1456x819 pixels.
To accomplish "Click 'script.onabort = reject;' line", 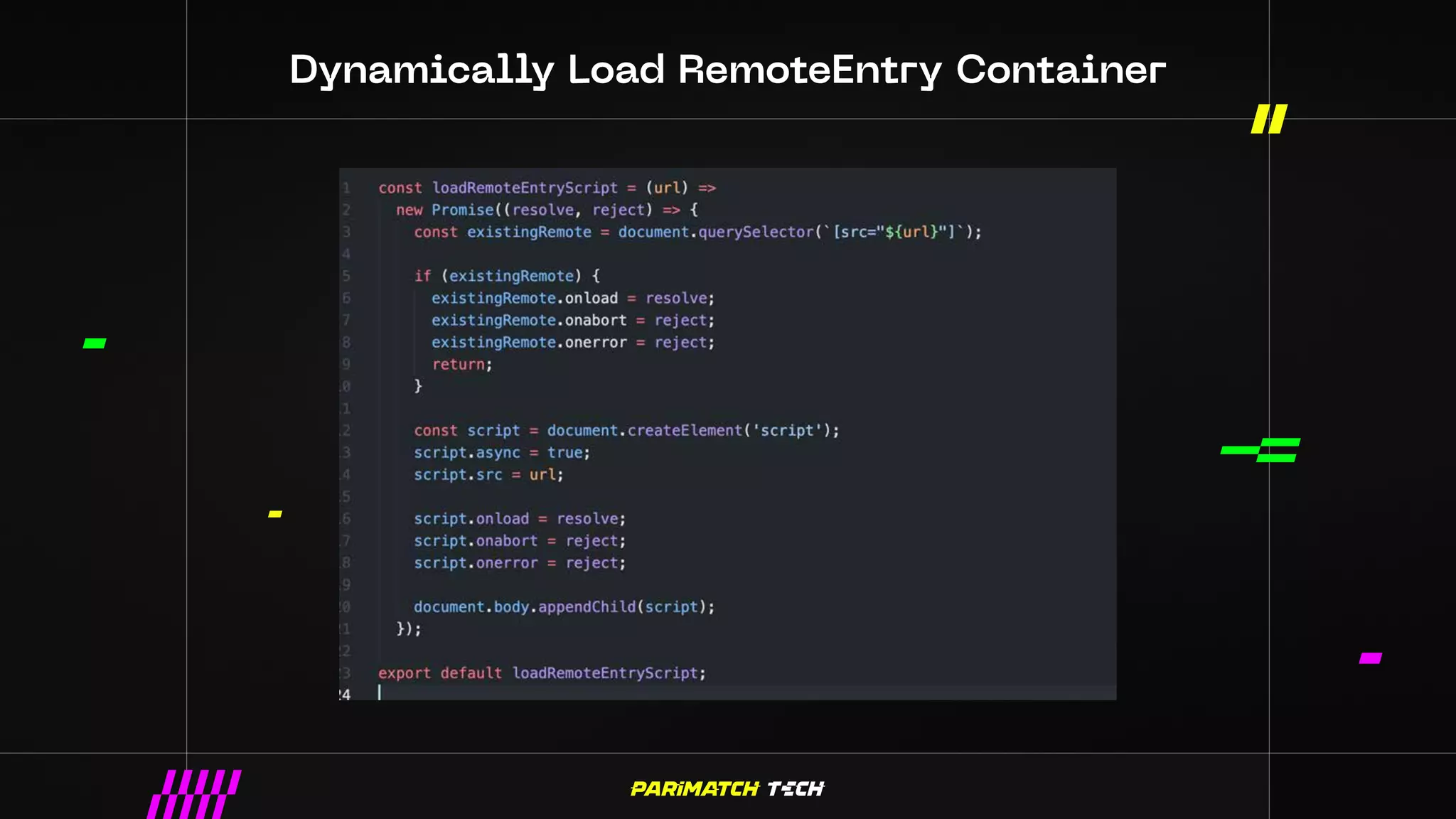I will click(520, 540).
